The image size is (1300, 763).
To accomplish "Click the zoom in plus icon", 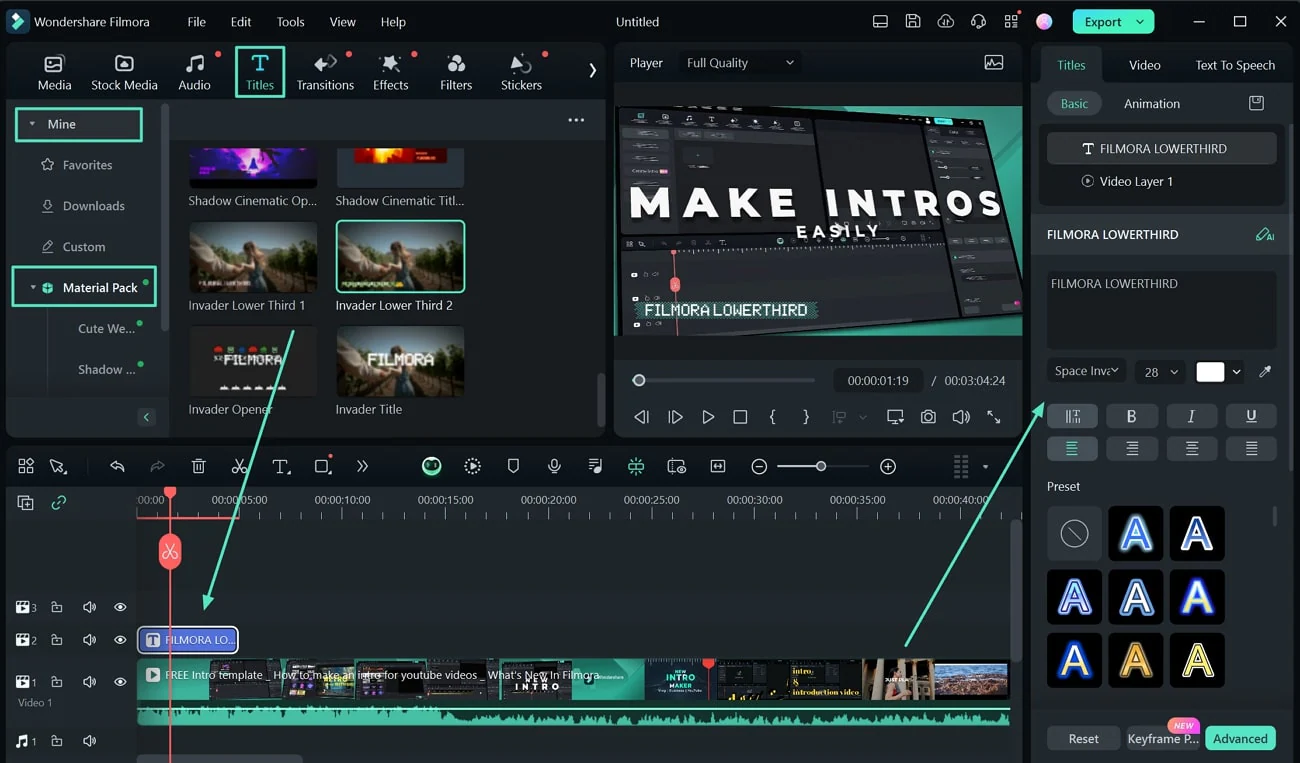I will click(887, 467).
